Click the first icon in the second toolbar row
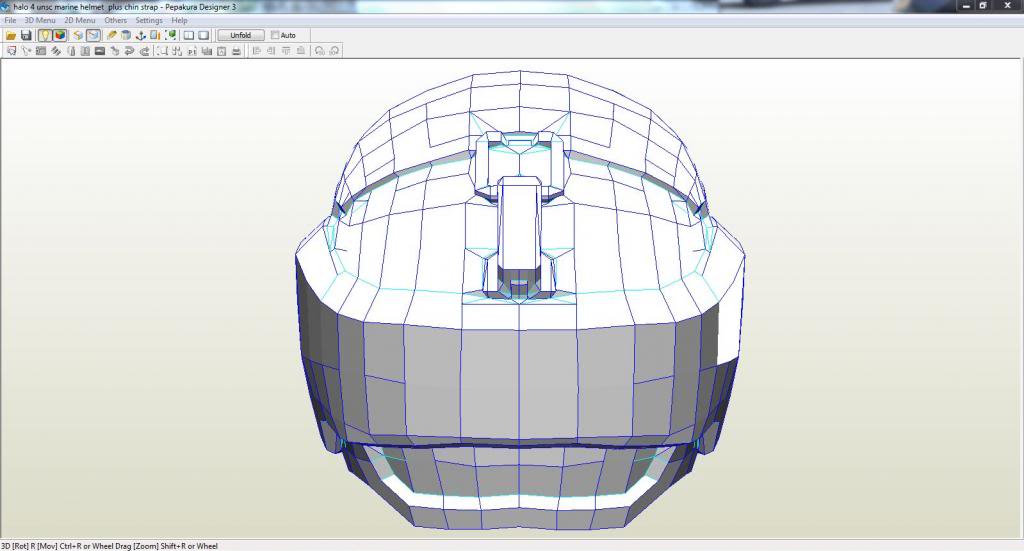Viewport: 1024px width, 551px height. [x=11, y=51]
